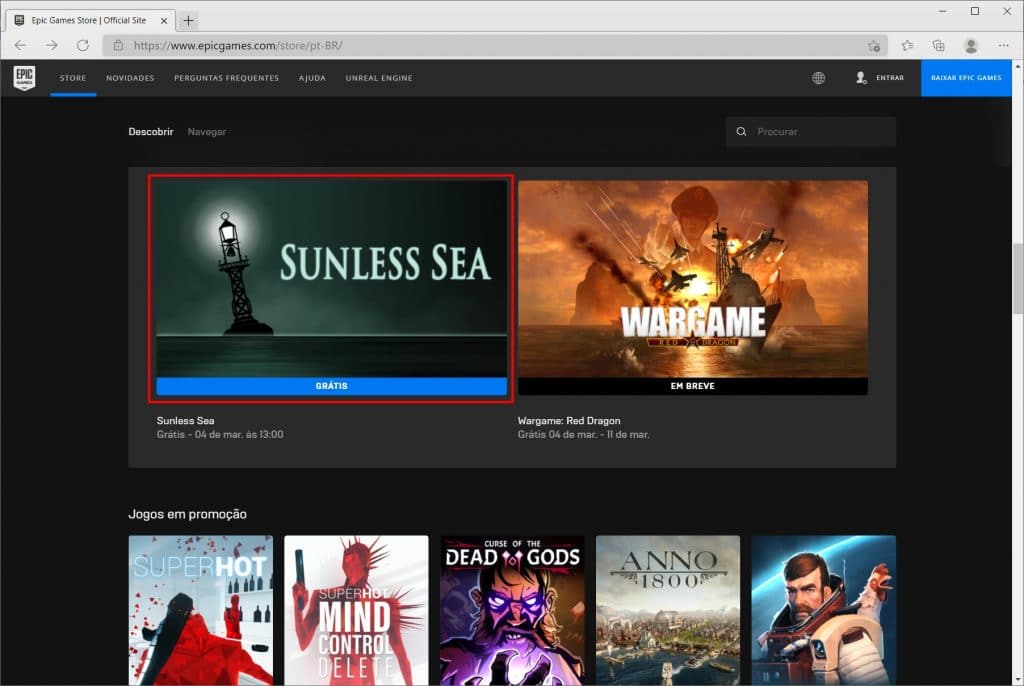Open the browser favorites list icon

(x=907, y=45)
